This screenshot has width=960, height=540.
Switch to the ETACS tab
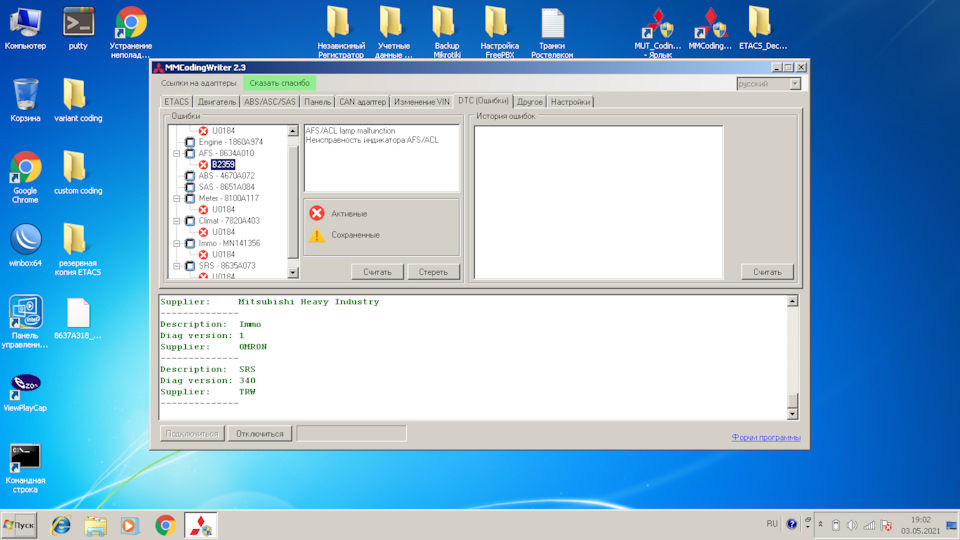click(x=176, y=102)
